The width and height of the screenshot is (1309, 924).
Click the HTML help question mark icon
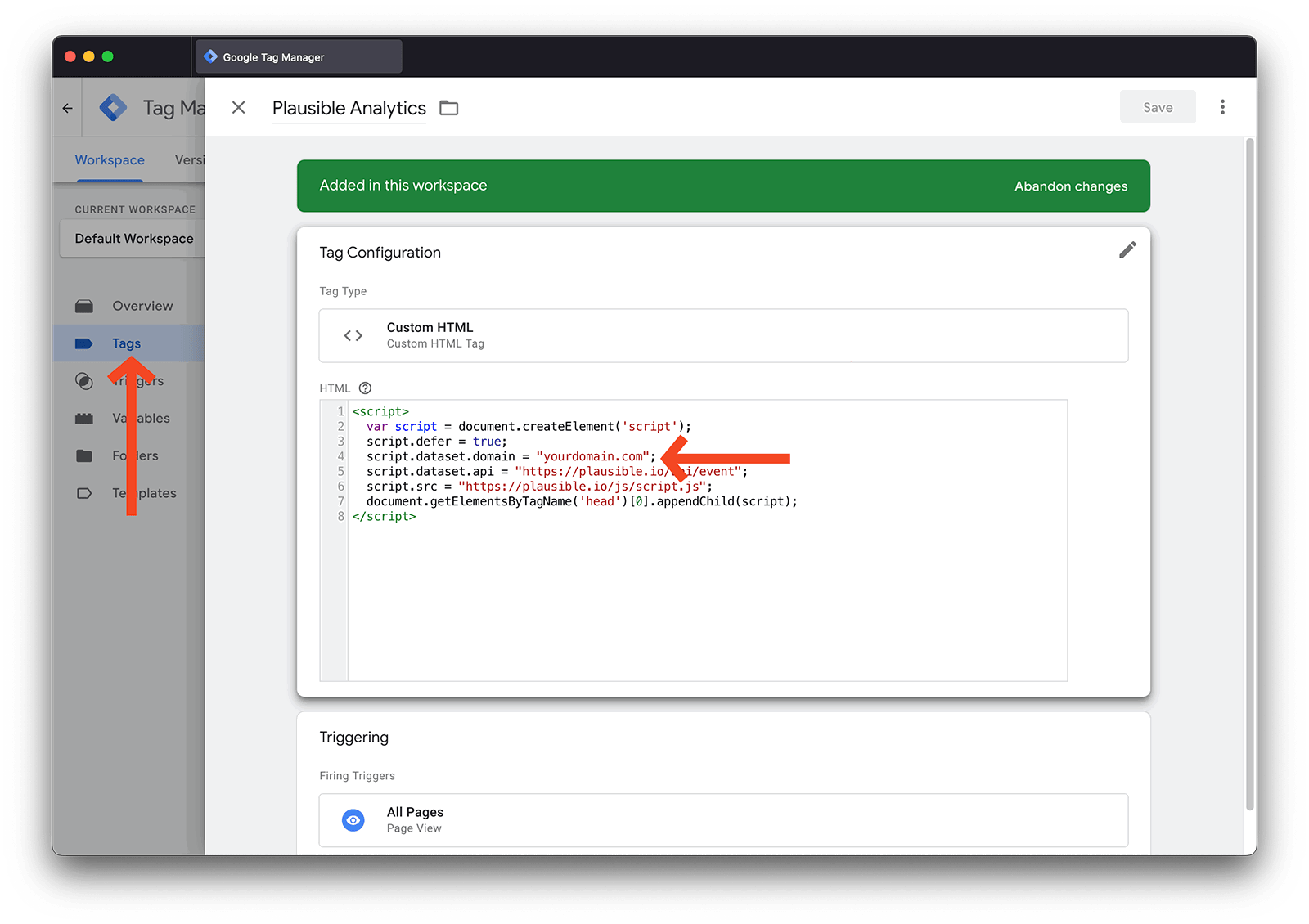pyautogui.click(x=365, y=388)
